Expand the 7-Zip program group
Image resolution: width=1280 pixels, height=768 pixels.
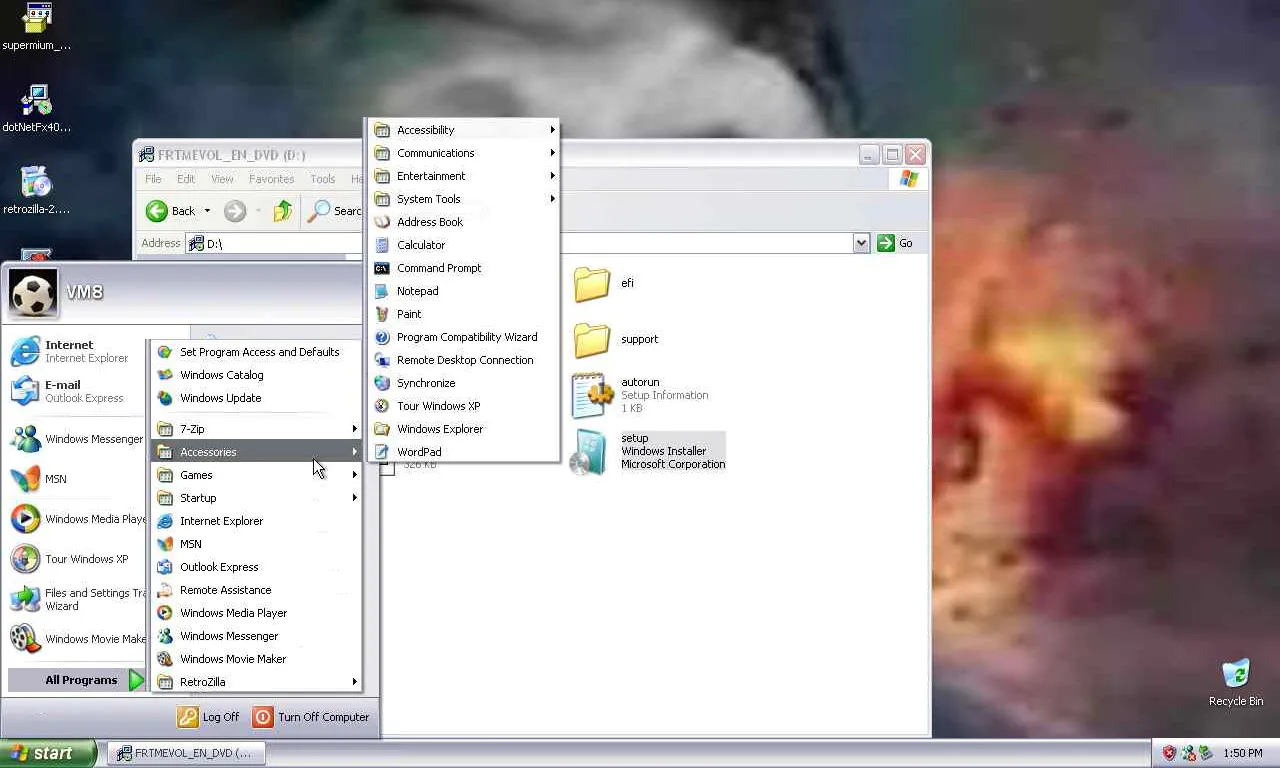coord(256,429)
